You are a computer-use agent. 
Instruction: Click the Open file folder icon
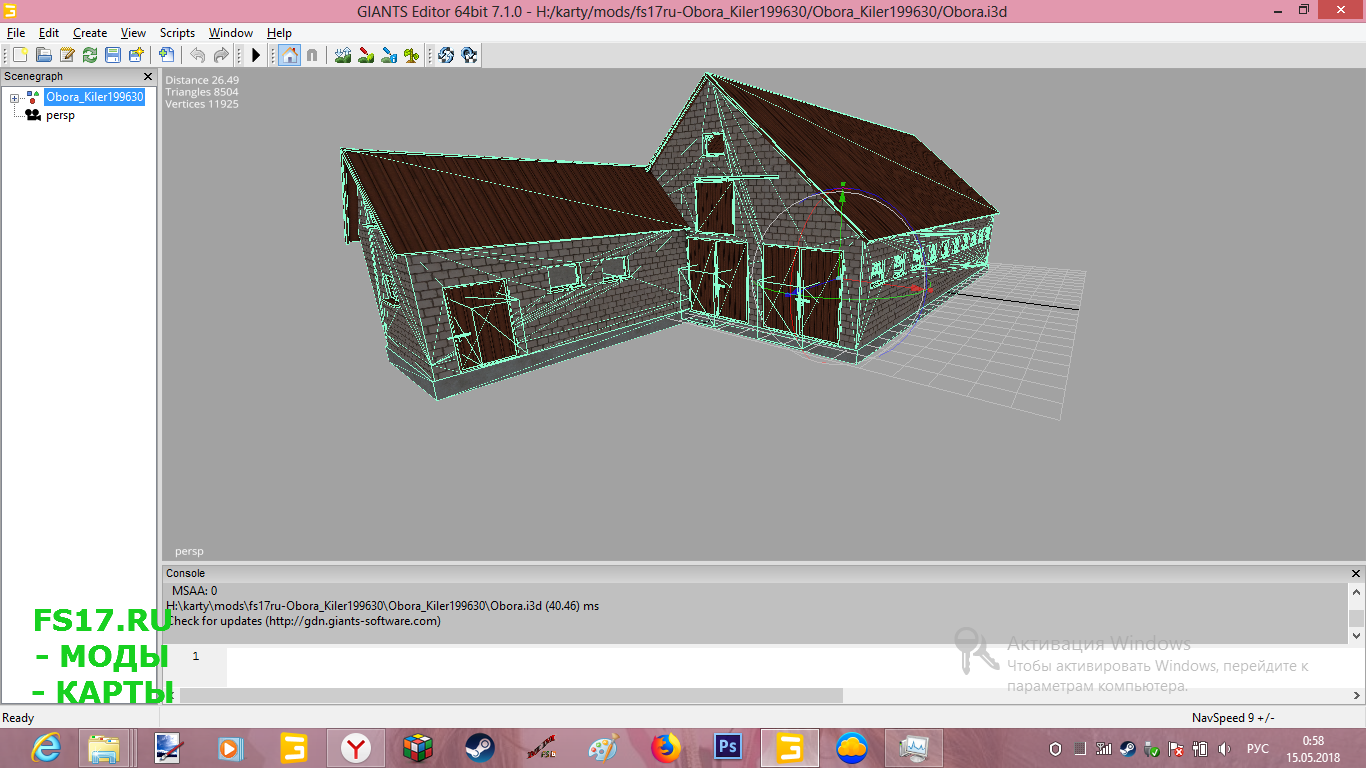pos(44,55)
